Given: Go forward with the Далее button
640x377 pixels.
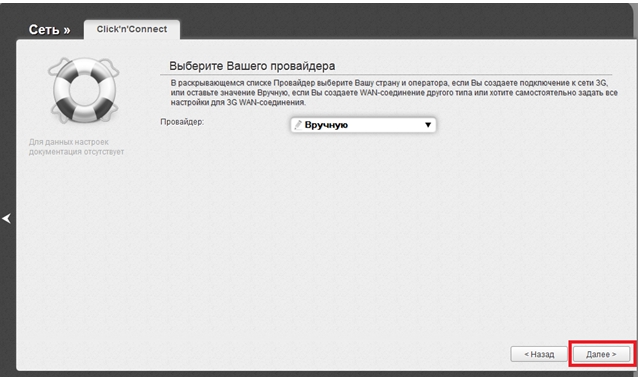Looking at the screenshot, I should (601, 354).
